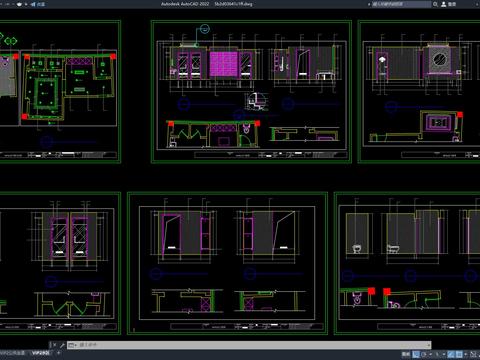
Task: Click the sign-in label next to the user icon
Action: [x=452, y=4]
